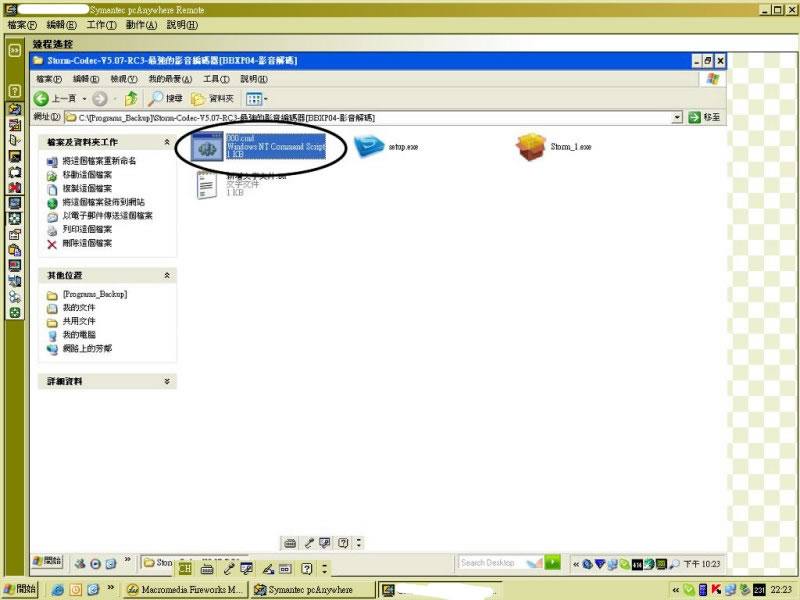Screen dimensions: 800x600
Task: Switch to the Macromedia Fireworks taskbar button
Action: (186, 589)
